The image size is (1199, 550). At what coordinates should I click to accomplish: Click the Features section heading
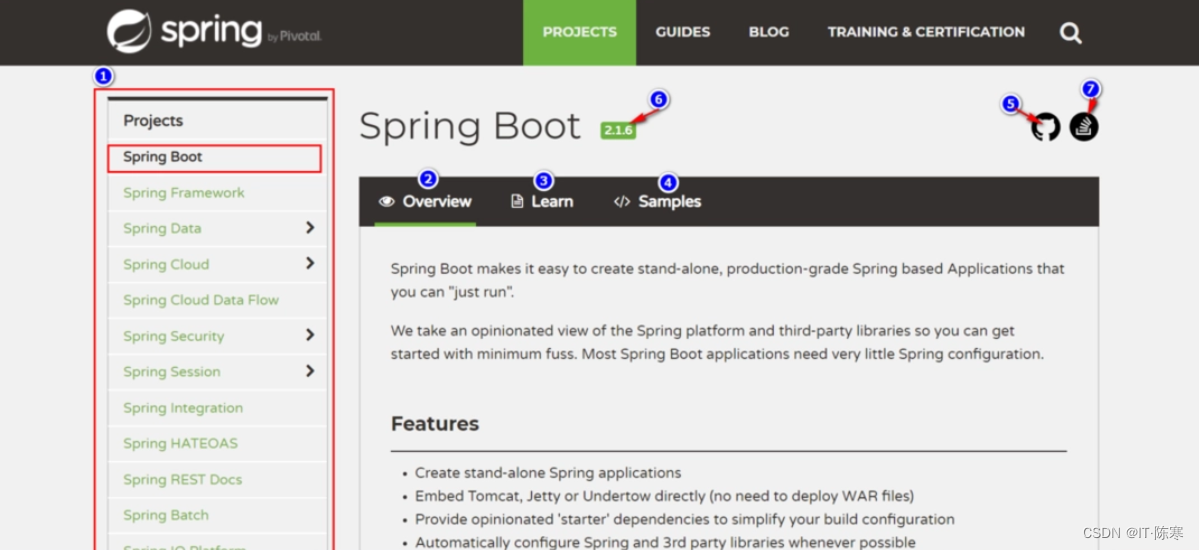pyautogui.click(x=435, y=424)
